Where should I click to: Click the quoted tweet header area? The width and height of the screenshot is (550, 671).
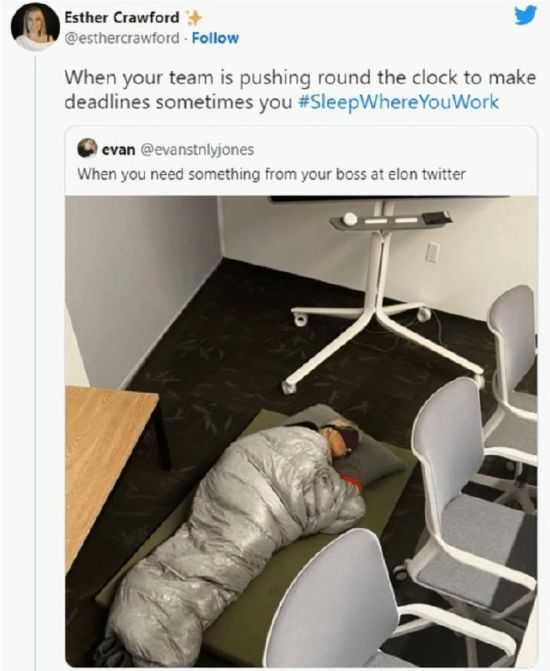pos(301,161)
